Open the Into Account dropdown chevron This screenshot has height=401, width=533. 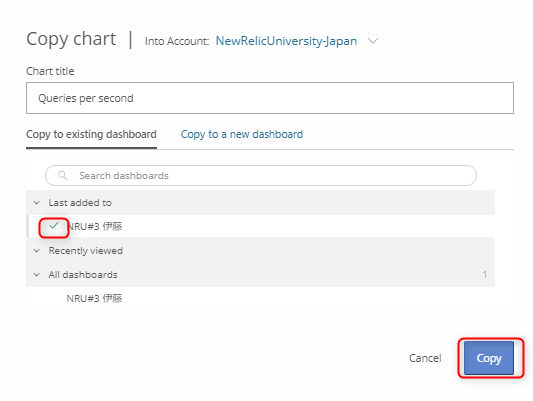373,41
